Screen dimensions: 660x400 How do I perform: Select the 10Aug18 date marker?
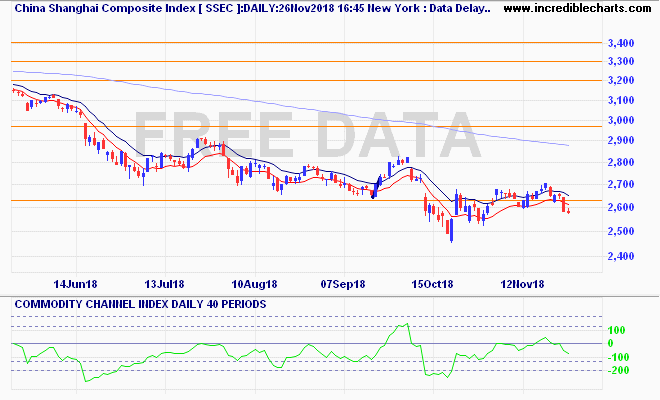click(254, 284)
